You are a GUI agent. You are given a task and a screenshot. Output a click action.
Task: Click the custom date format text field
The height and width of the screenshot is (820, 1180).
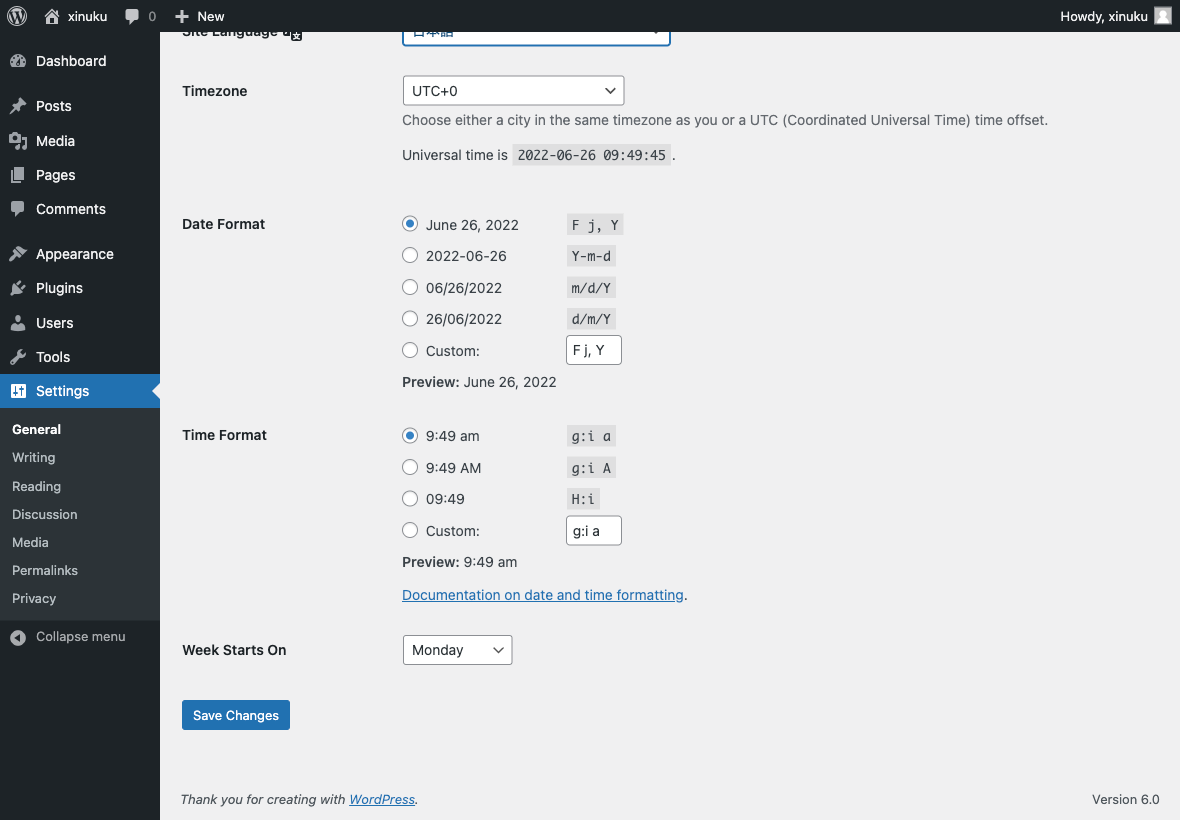click(594, 351)
